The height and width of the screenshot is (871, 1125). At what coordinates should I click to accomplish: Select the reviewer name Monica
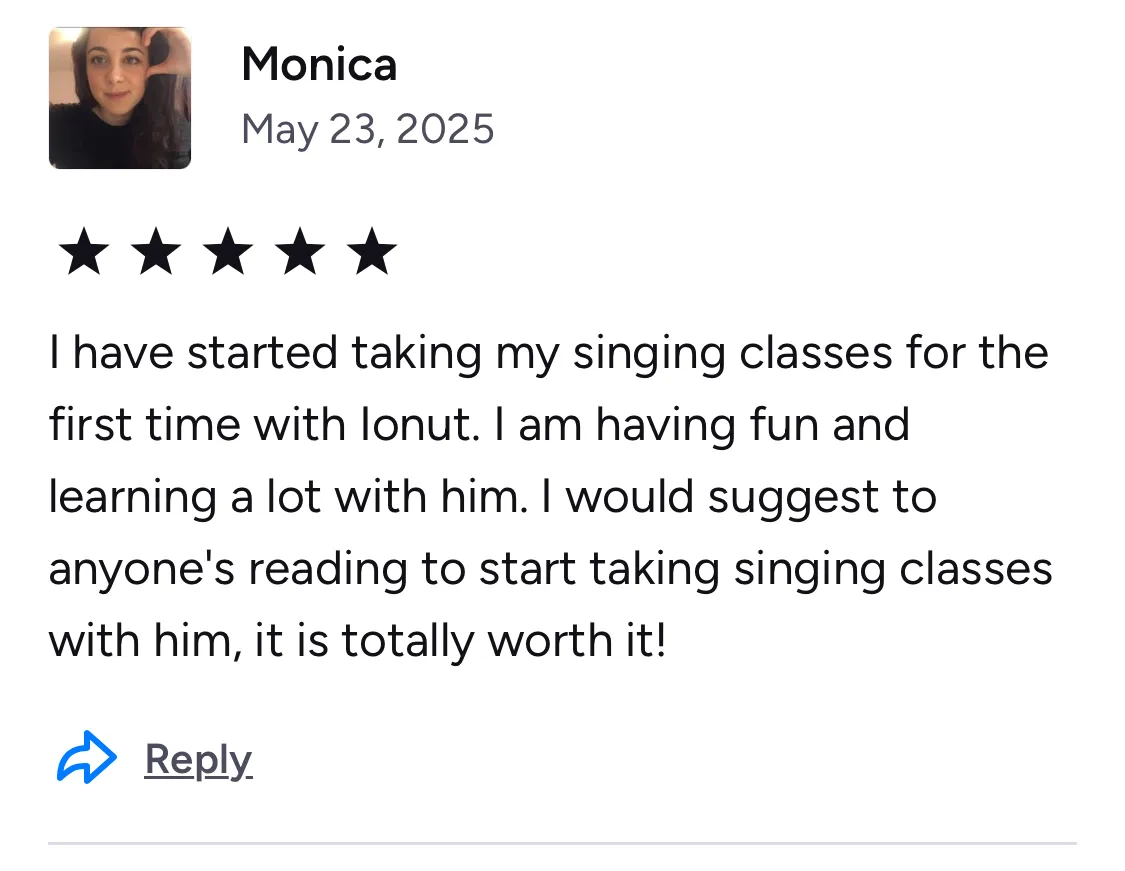[x=319, y=64]
